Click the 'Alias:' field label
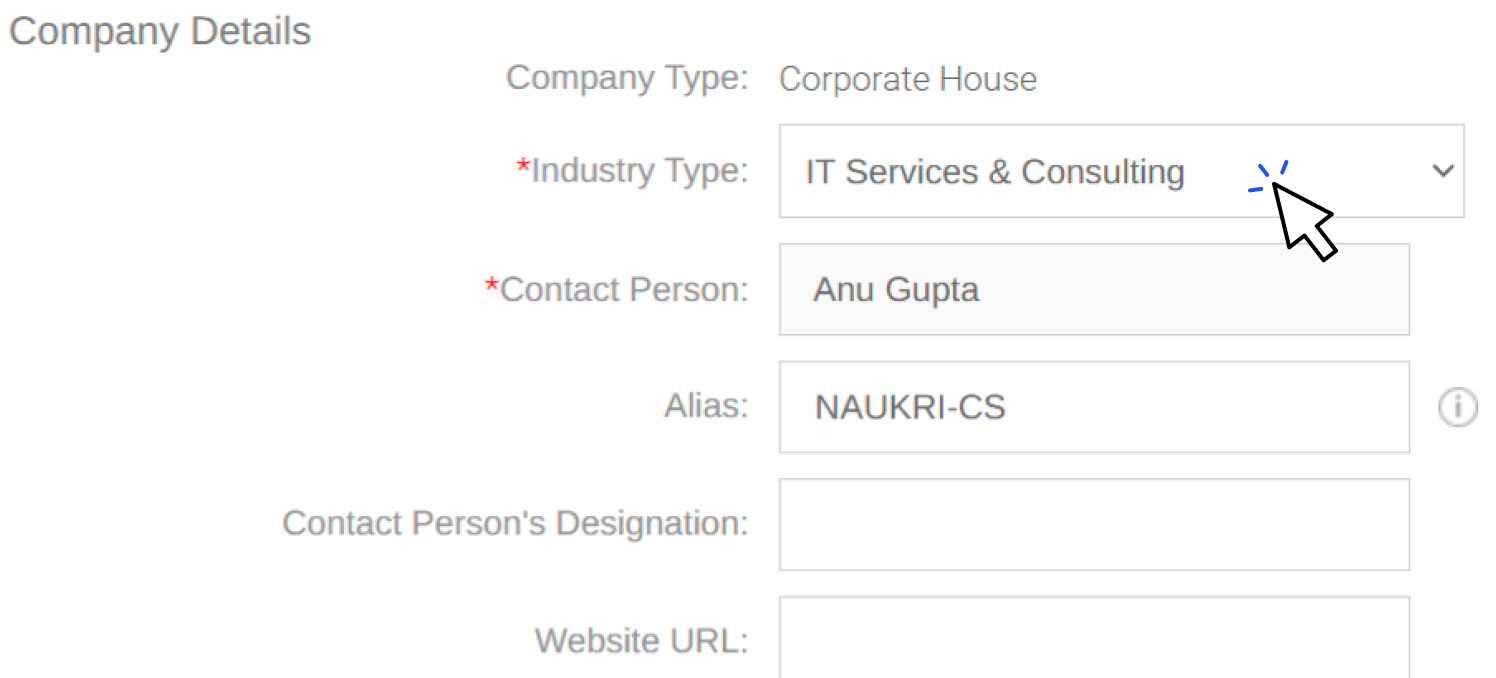This screenshot has width=1496, height=678. point(706,407)
